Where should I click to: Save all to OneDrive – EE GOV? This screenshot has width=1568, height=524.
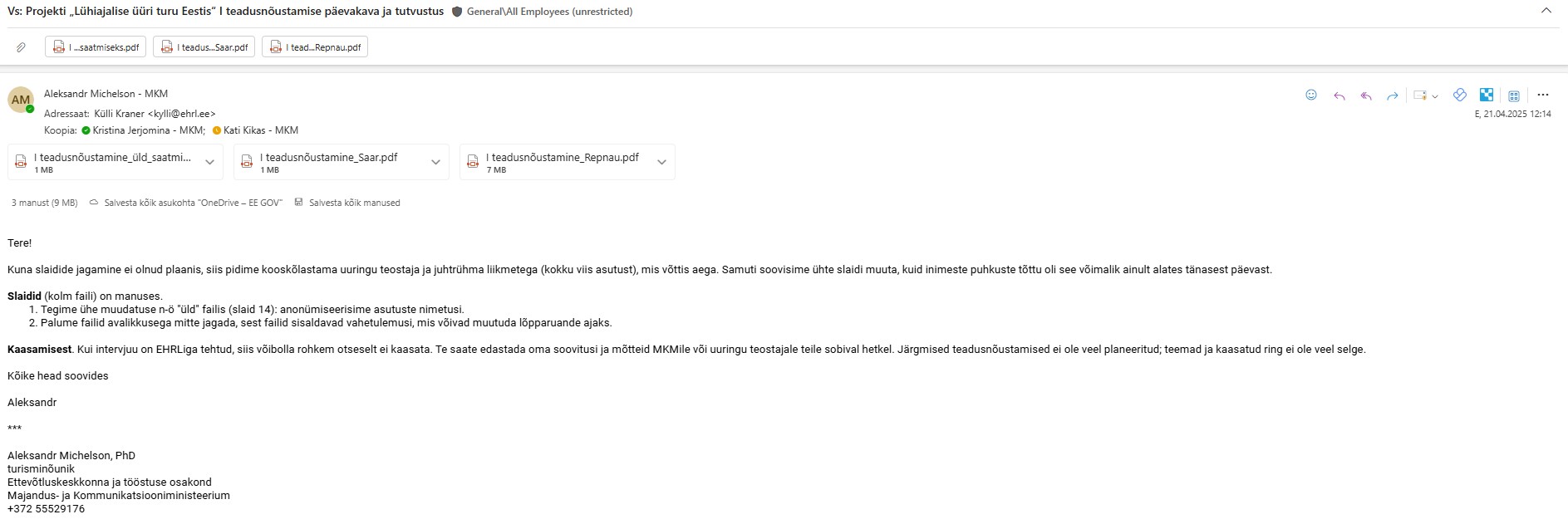[186, 203]
